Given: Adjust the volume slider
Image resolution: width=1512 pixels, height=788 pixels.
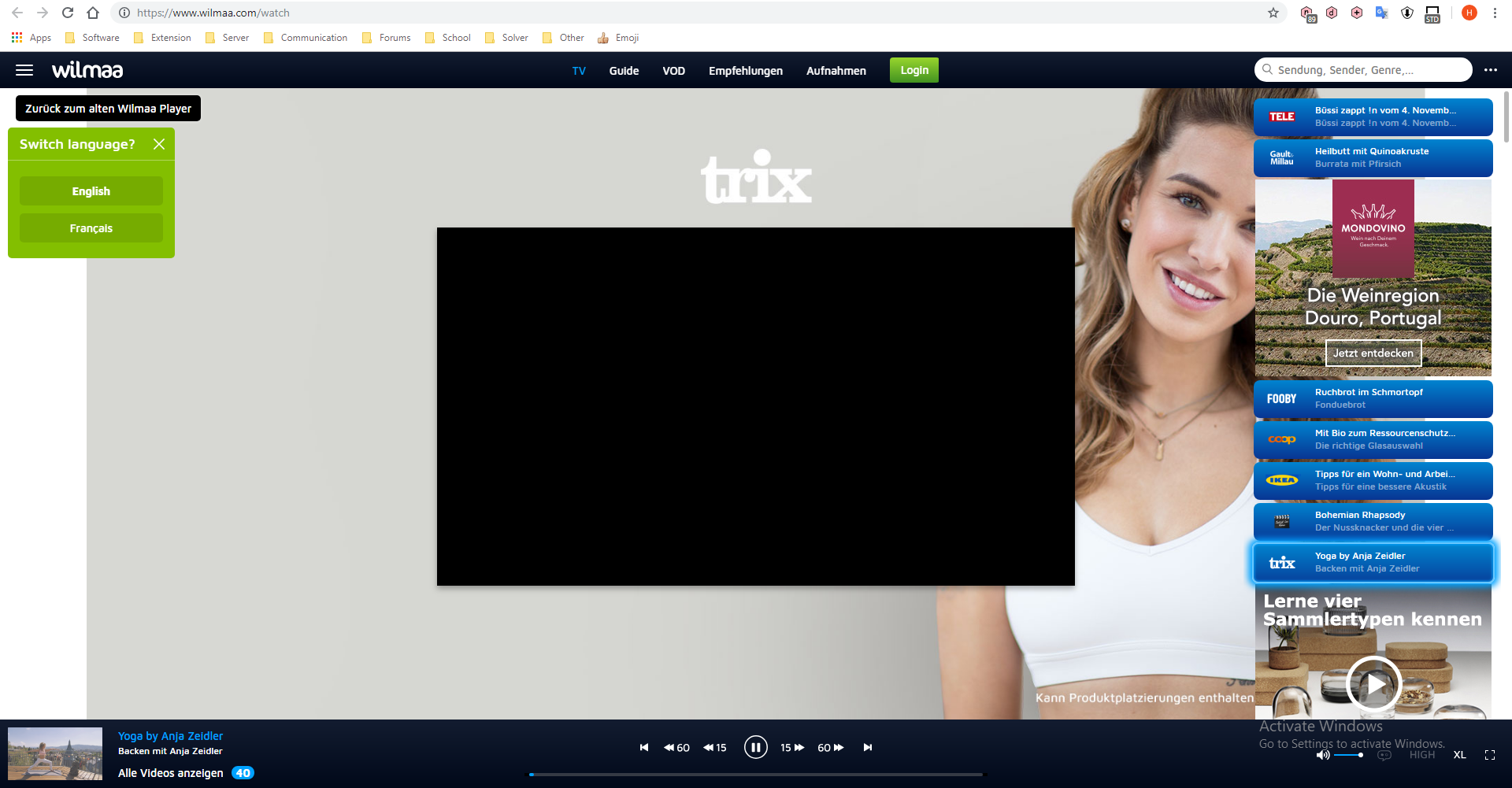Looking at the screenshot, I should [x=1348, y=755].
